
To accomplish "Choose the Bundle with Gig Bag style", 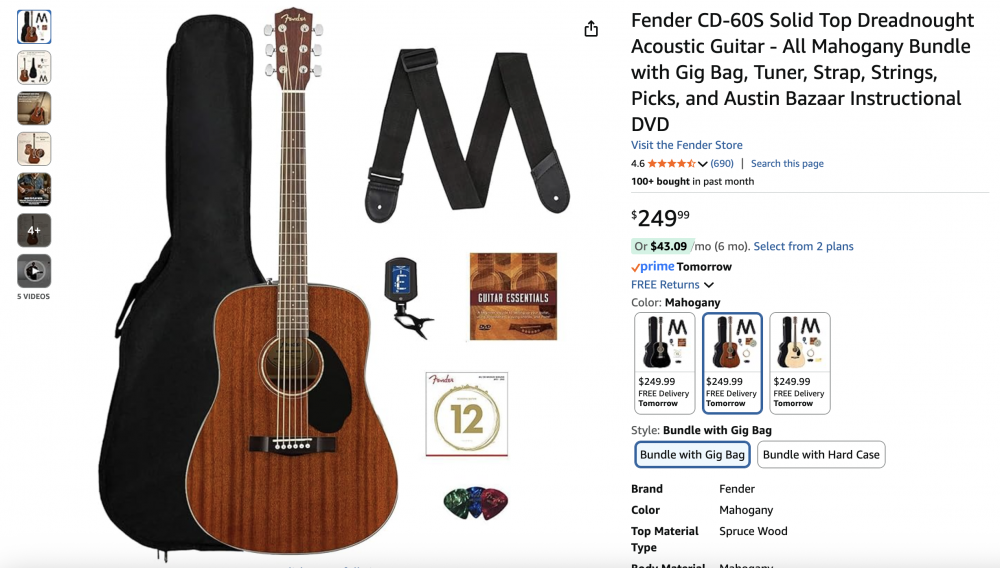I will [692, 455].
